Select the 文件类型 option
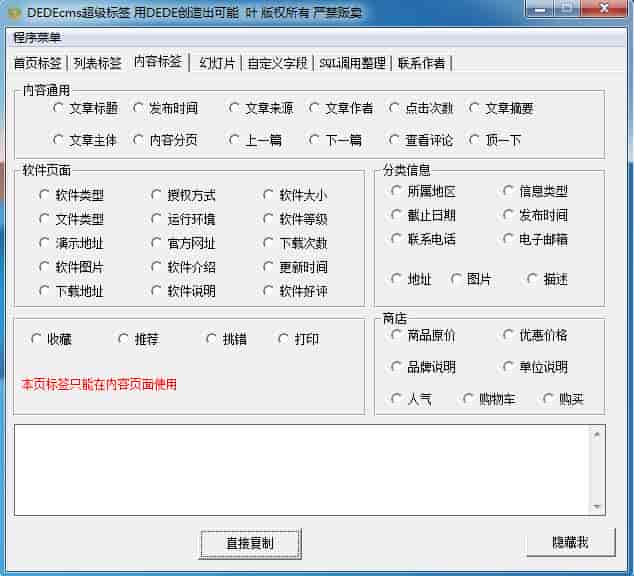 pos(72,219)
